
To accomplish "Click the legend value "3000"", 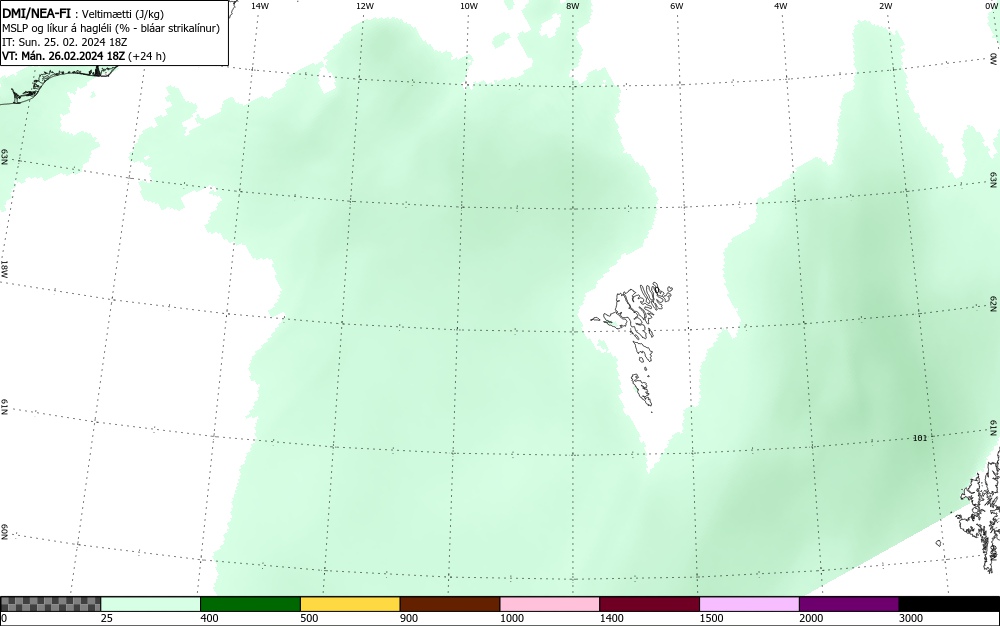I will pyautogui.click(x=911, y=618).
